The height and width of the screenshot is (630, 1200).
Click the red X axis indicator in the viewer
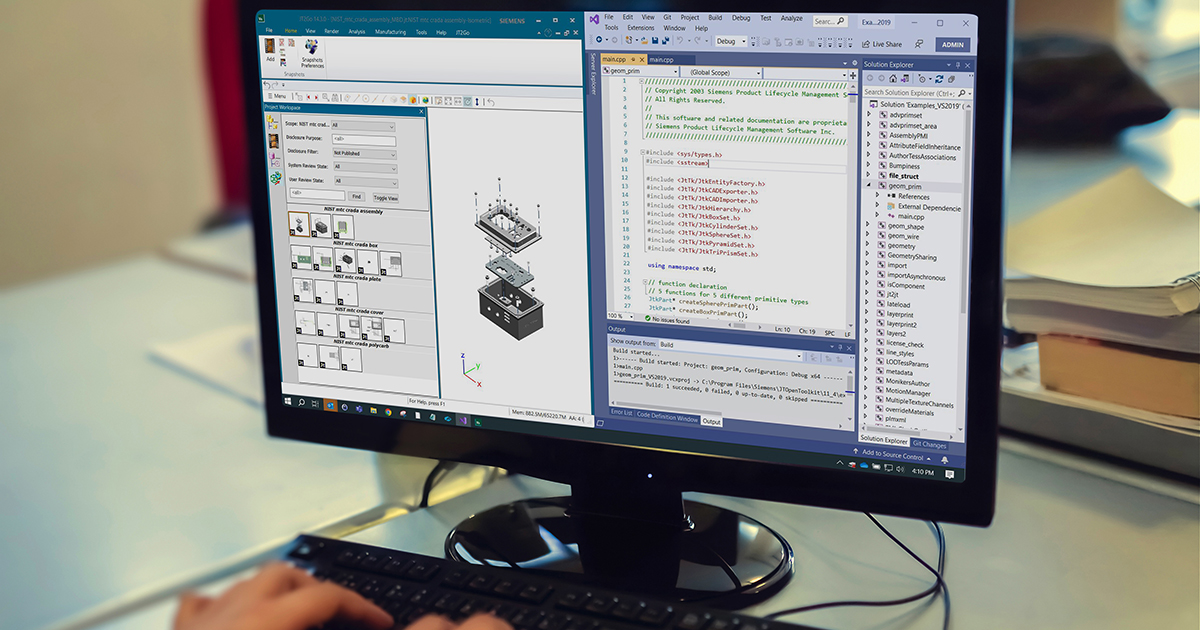pyautogui.click(x=479, y=384)
